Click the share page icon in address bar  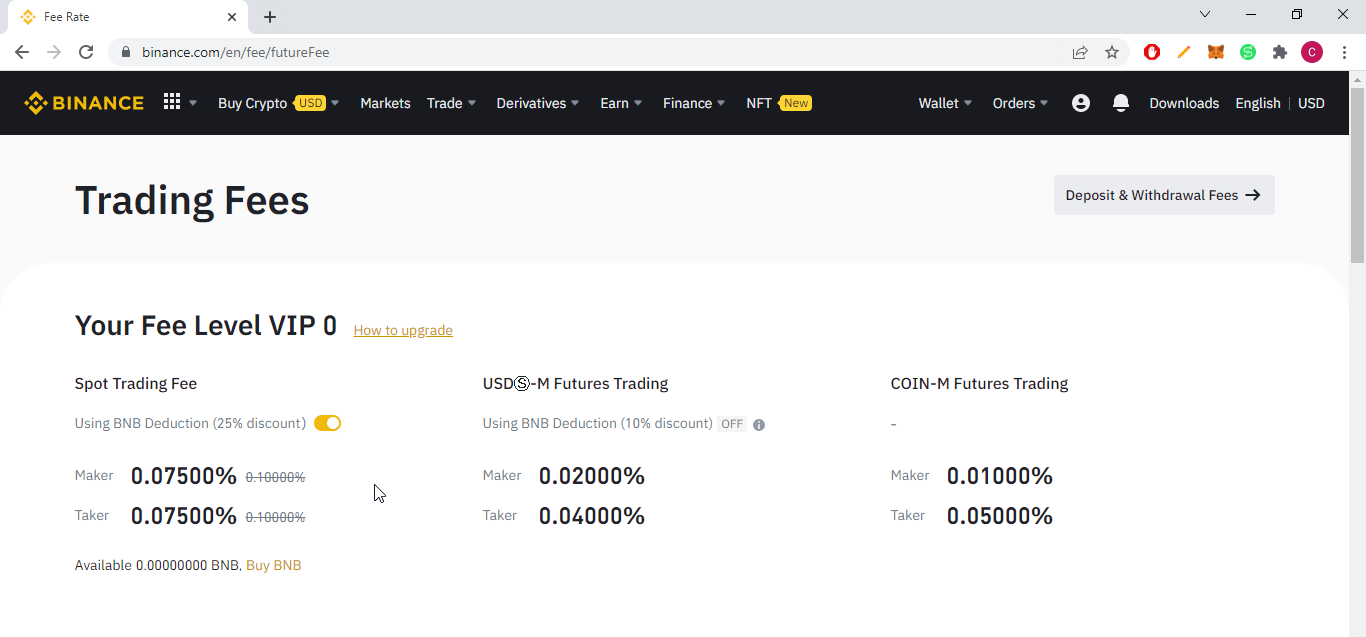click(1080, 52)
